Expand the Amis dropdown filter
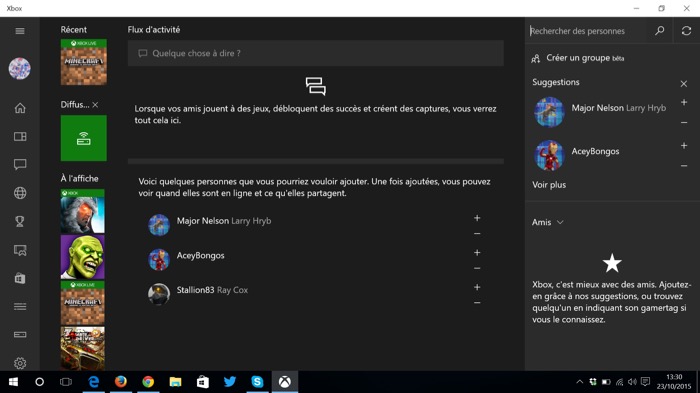This screenshot has width=700, height=393. coord(547,222)
